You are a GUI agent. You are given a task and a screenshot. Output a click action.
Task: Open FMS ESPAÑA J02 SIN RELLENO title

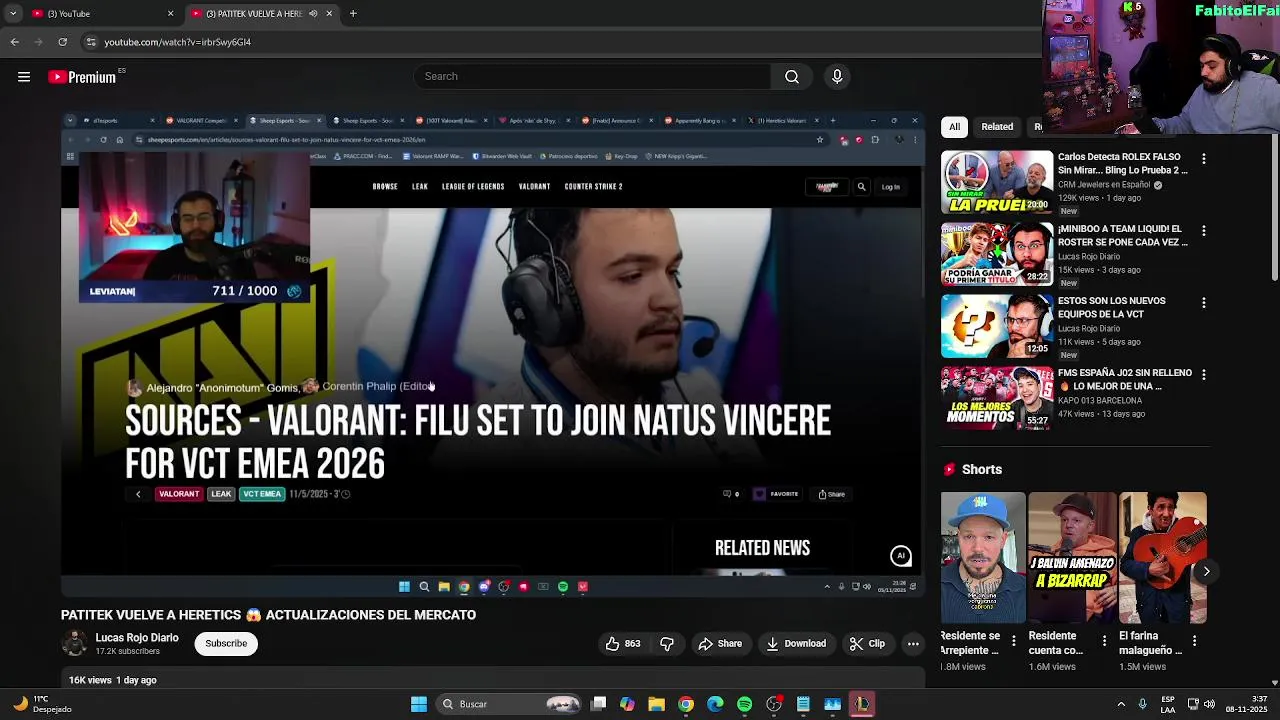tap(1124, 379)
